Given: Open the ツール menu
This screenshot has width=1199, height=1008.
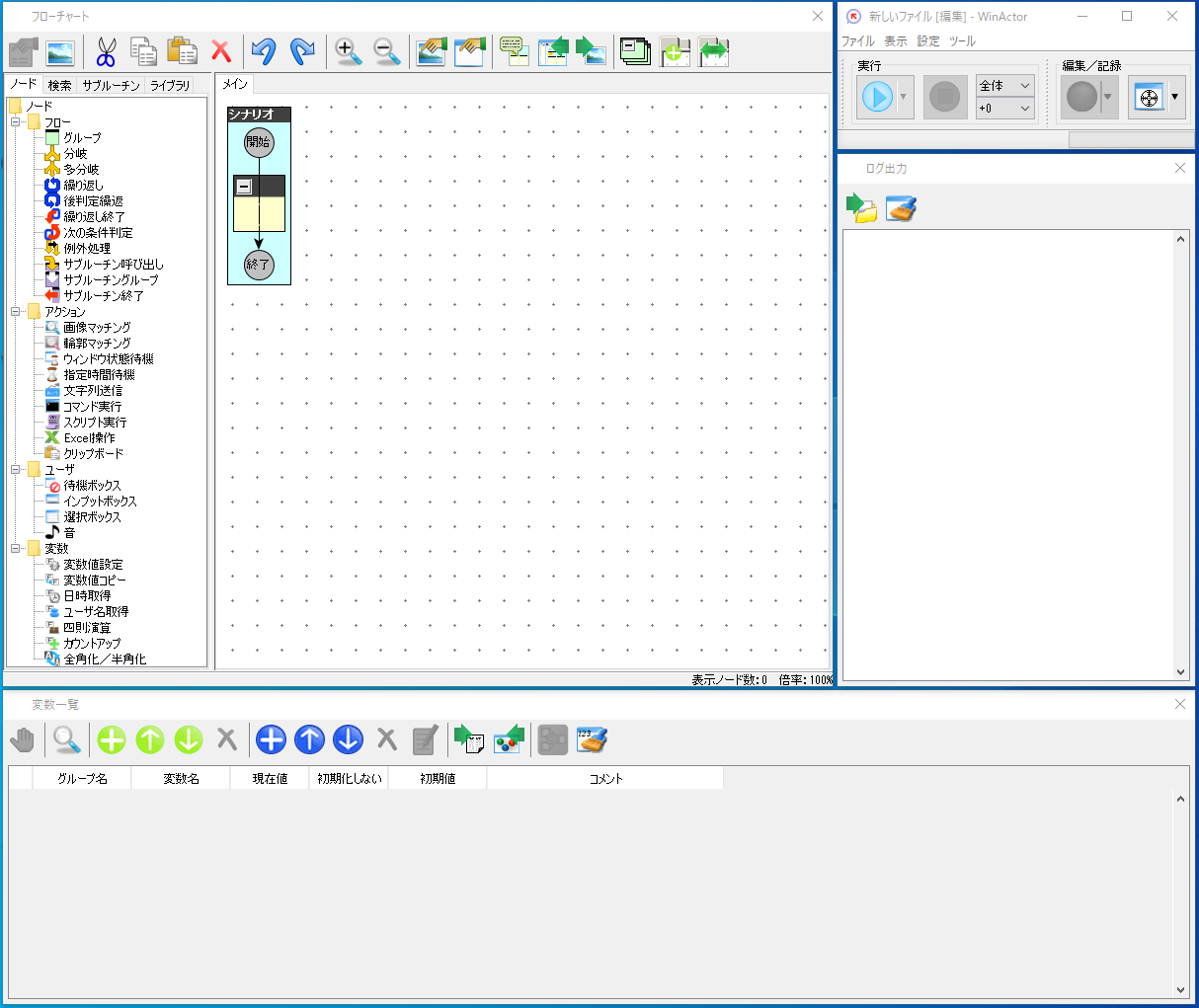Looking at the screenshot, I should 962,41.
